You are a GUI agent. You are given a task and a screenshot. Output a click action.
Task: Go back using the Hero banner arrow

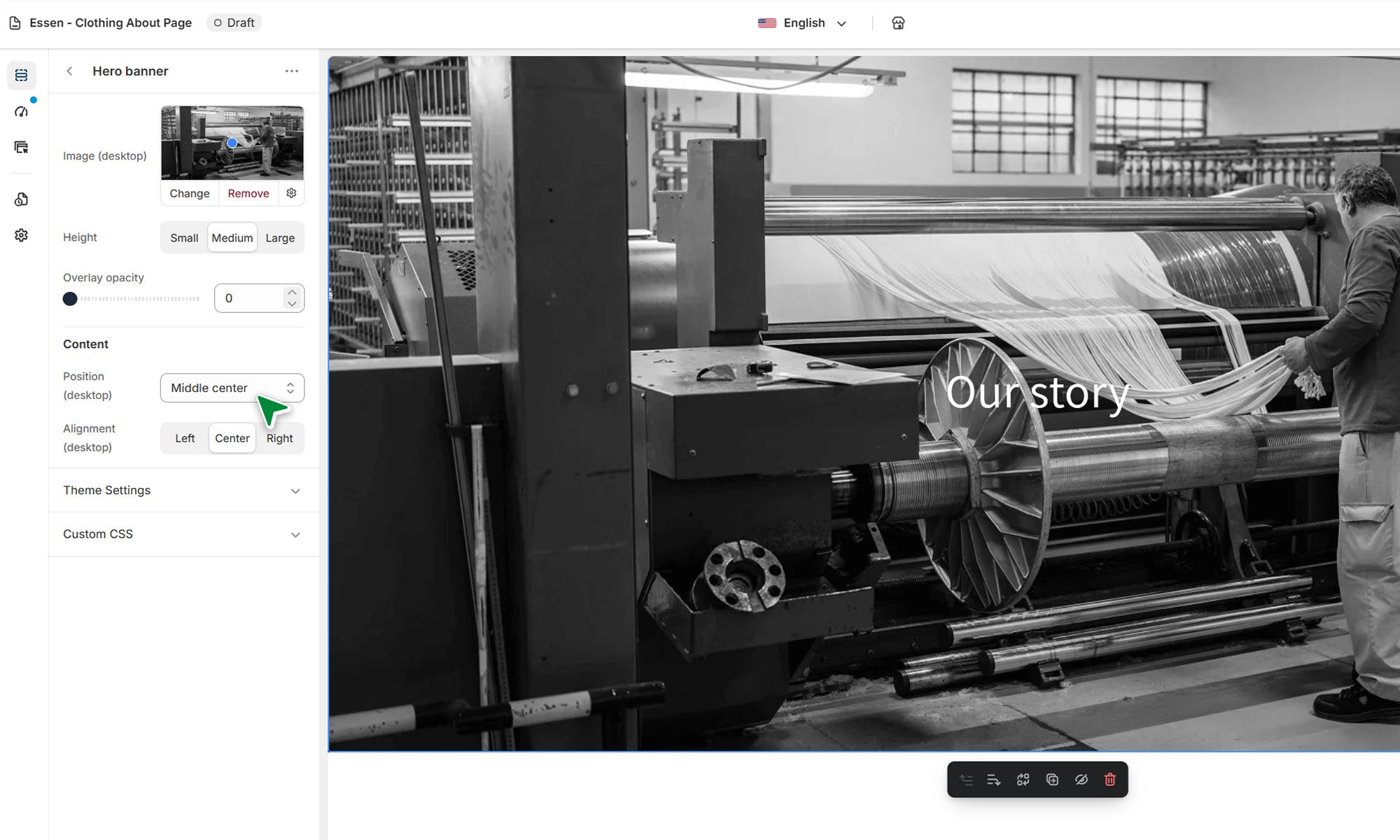pos(69,71)
